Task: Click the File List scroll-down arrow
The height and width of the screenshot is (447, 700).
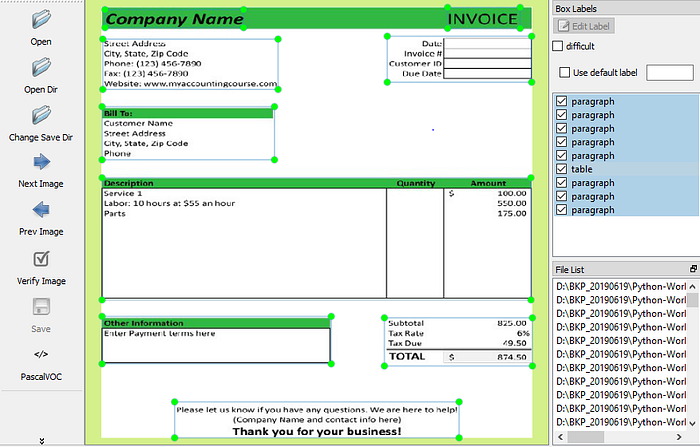Action: coord(692,423)
